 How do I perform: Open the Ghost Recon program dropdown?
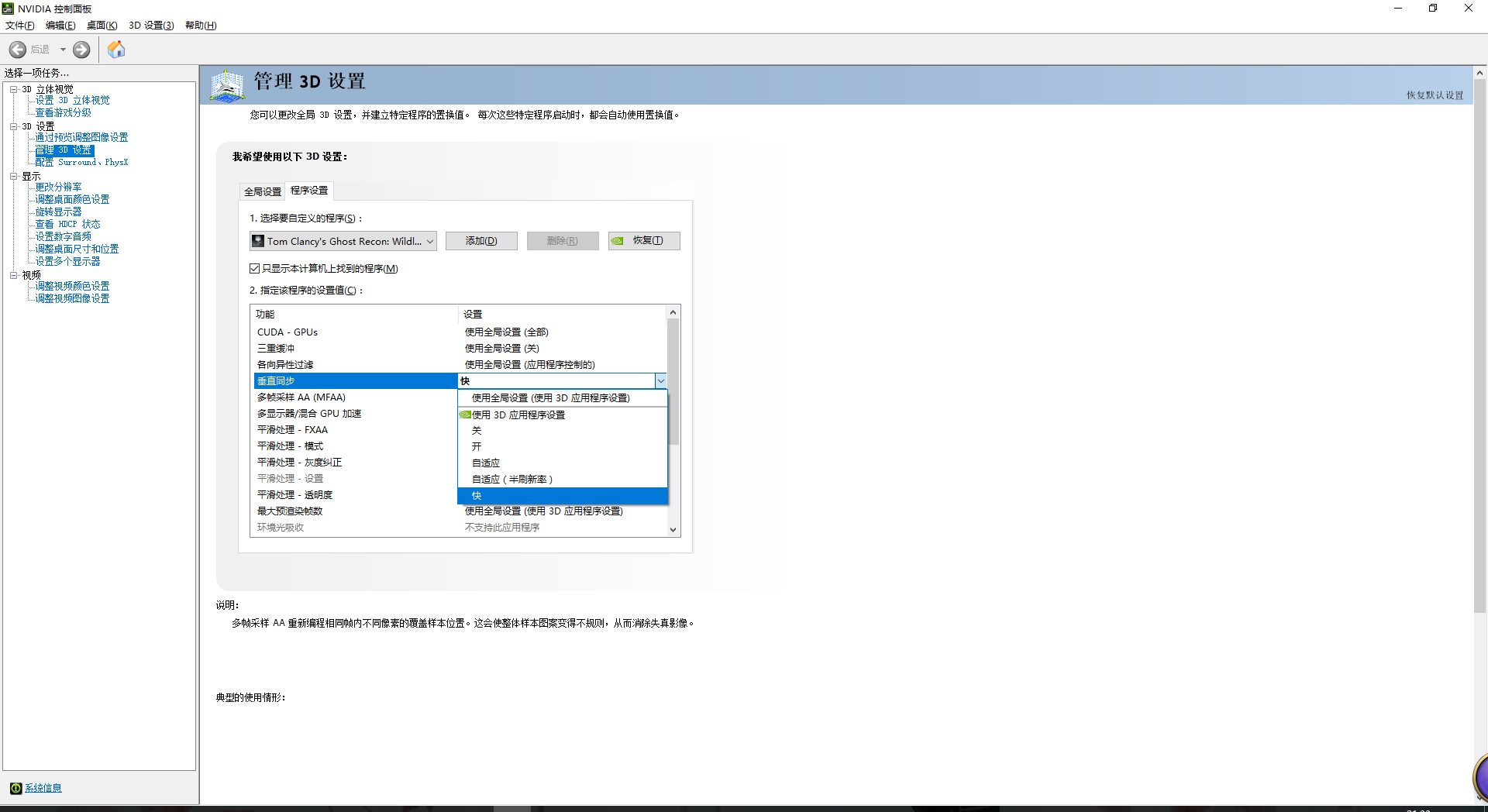[x=343, y=241]
